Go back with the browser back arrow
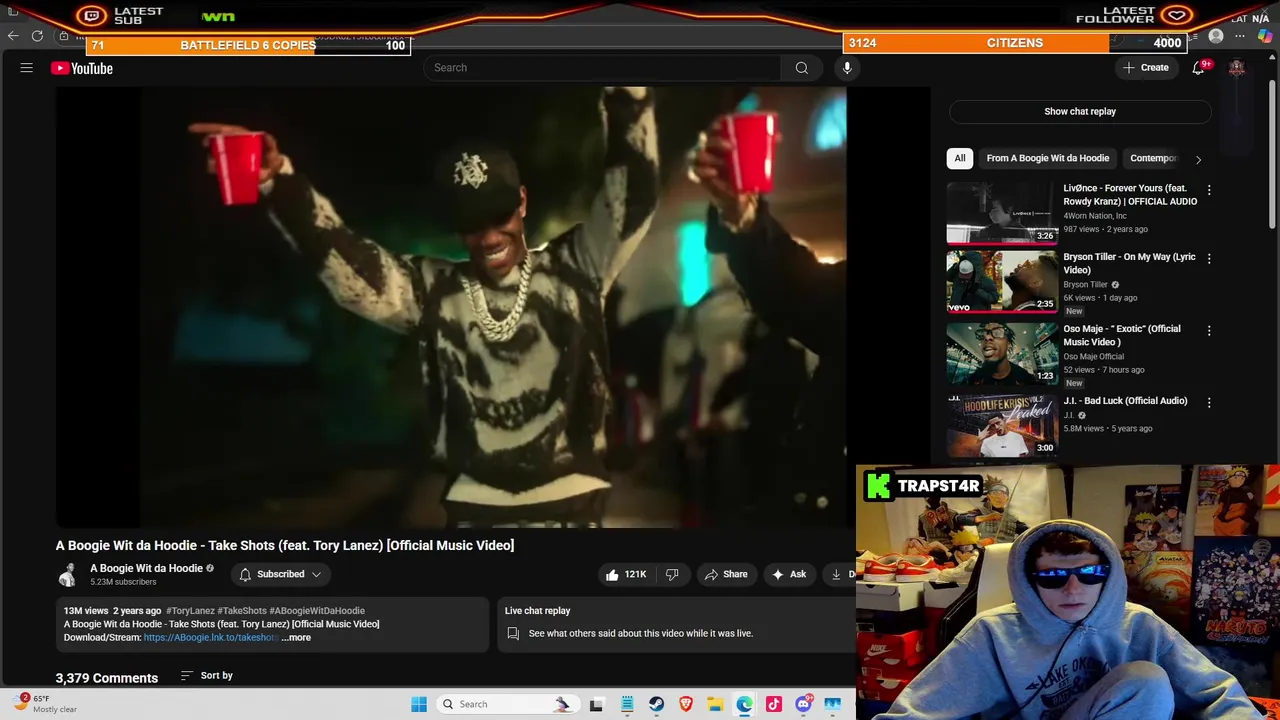Viewport: 1280px width, 720px height. 13,36
